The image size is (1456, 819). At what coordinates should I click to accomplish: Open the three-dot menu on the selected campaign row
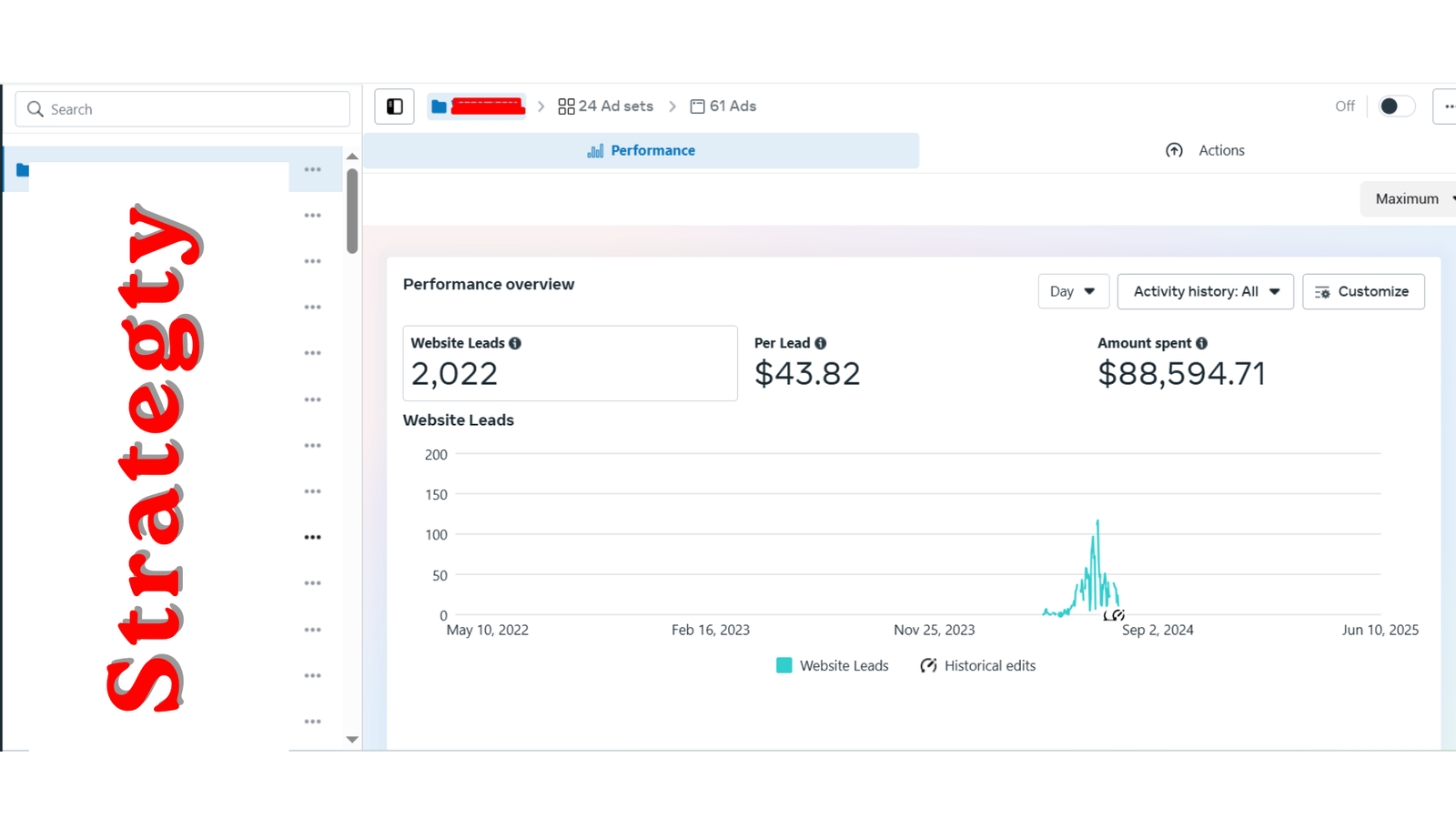[312, 170]
